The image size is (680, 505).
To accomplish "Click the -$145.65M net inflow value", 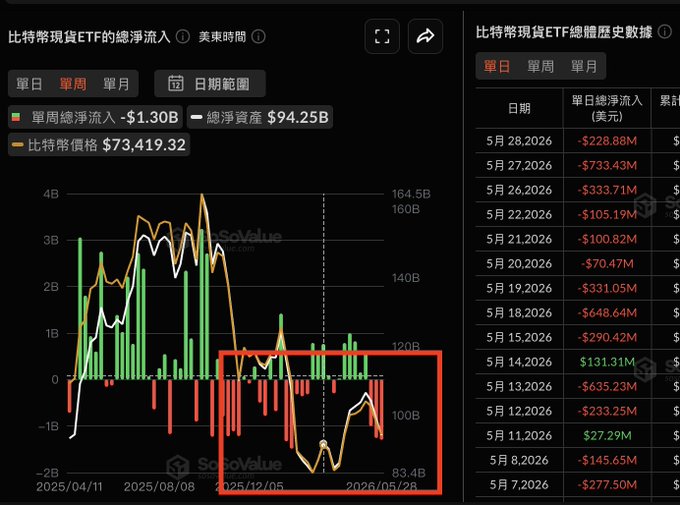I will [x=607, y=460].
